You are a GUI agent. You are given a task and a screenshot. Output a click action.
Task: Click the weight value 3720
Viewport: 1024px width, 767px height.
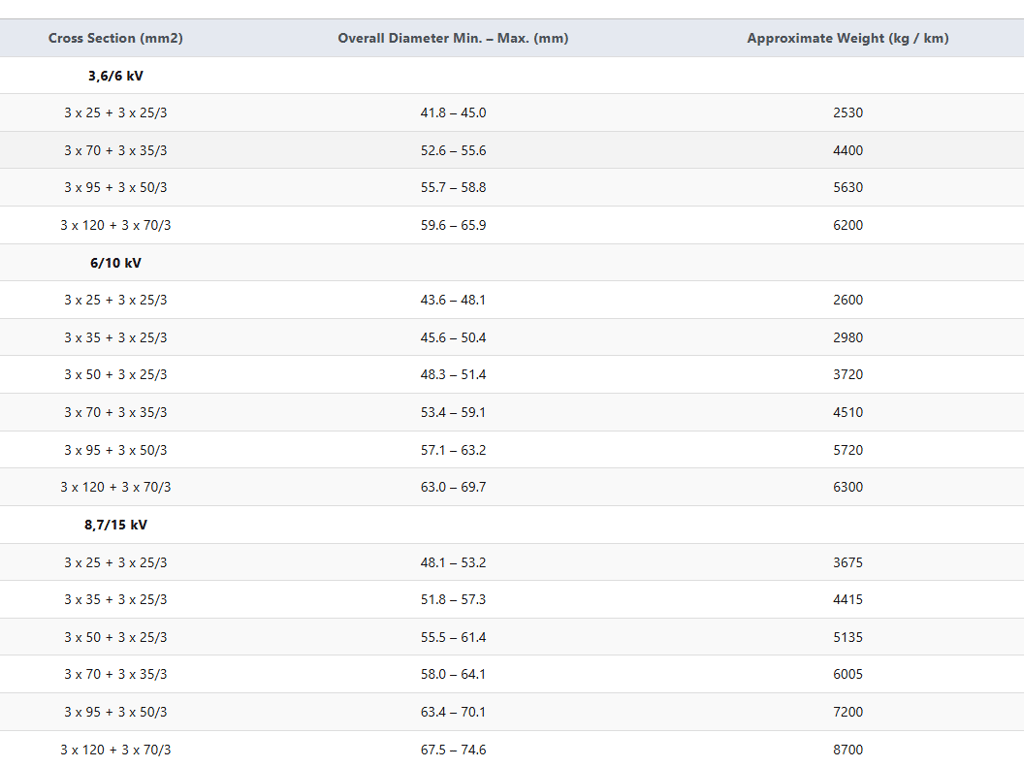tap(847, 375)
